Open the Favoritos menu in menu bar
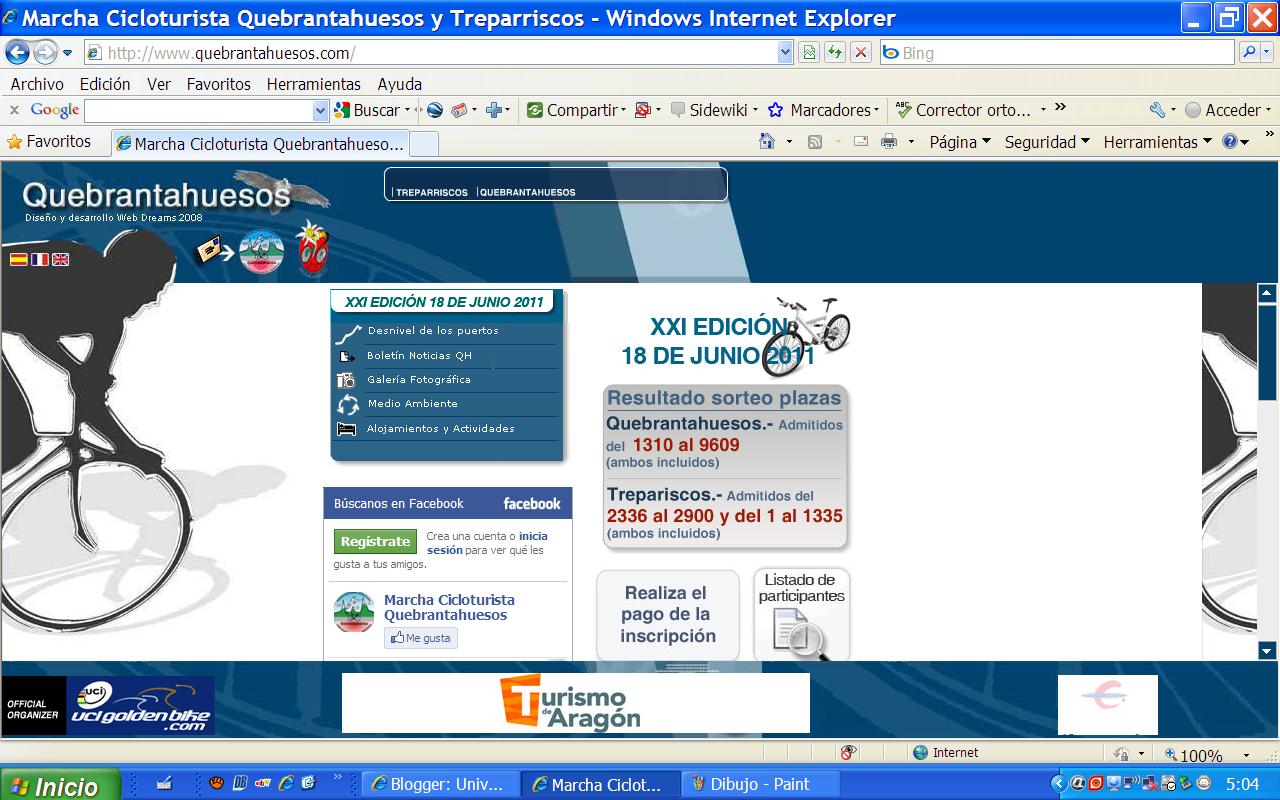Screen dimensions: 1280x800 tap(218, 84)
